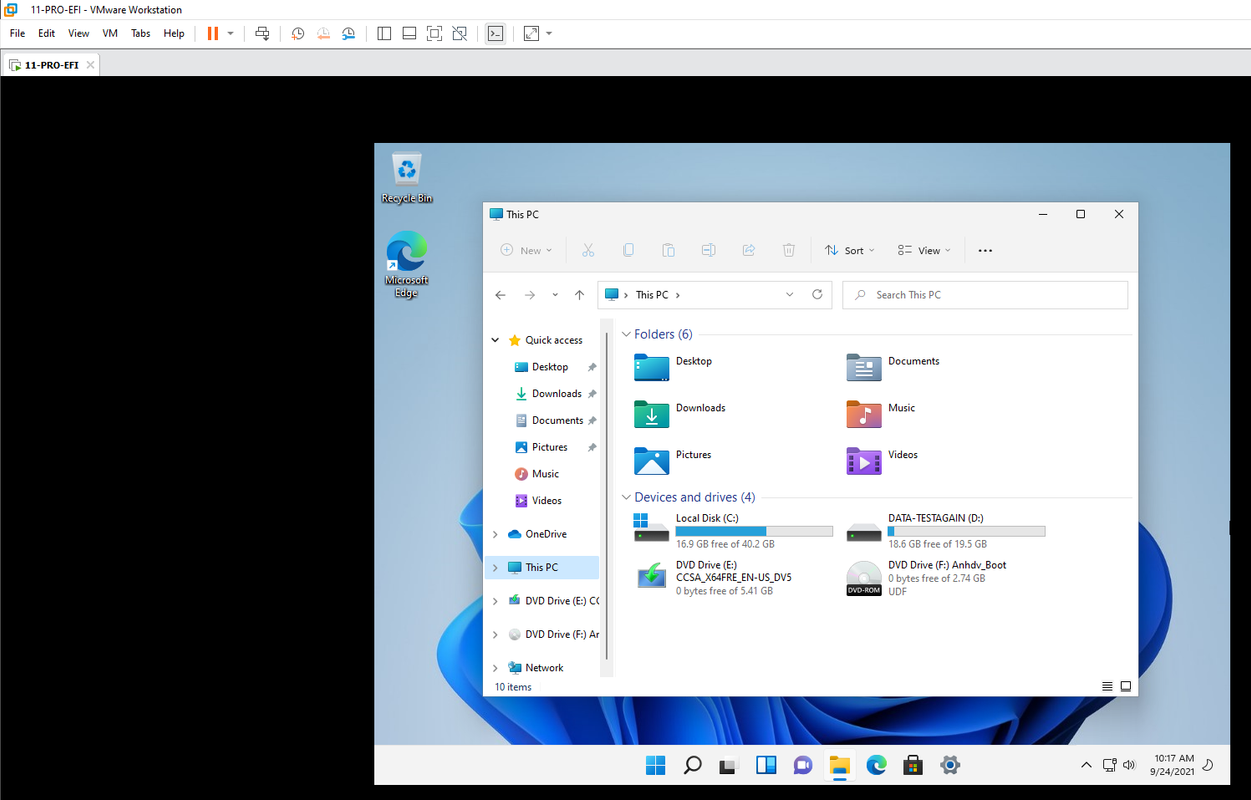Open the Windows Start button

coord(655,765)
